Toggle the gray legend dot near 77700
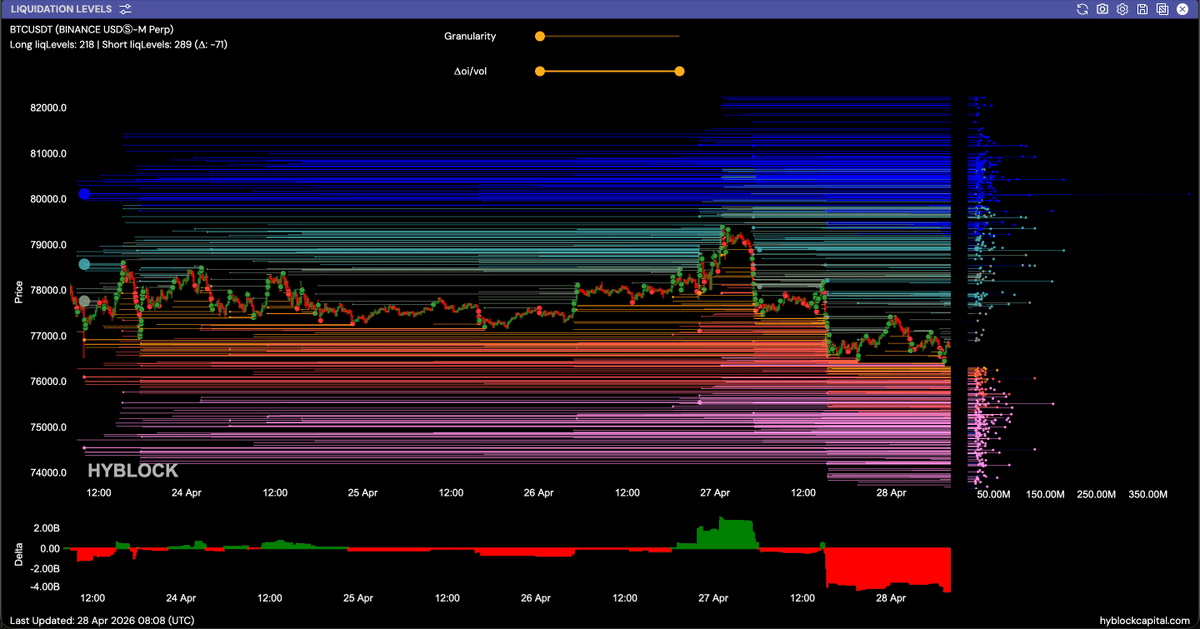 [x=85, y=301]
